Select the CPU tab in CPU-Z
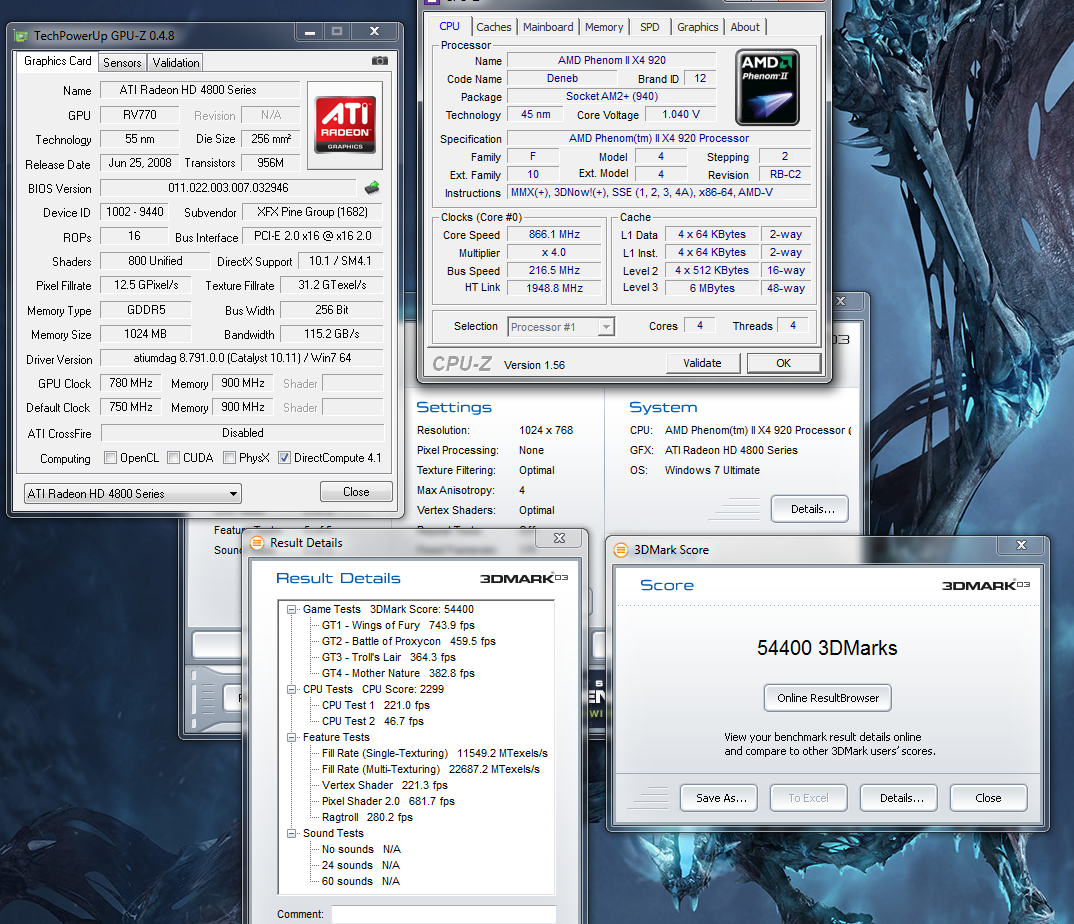 click(449, 26)
